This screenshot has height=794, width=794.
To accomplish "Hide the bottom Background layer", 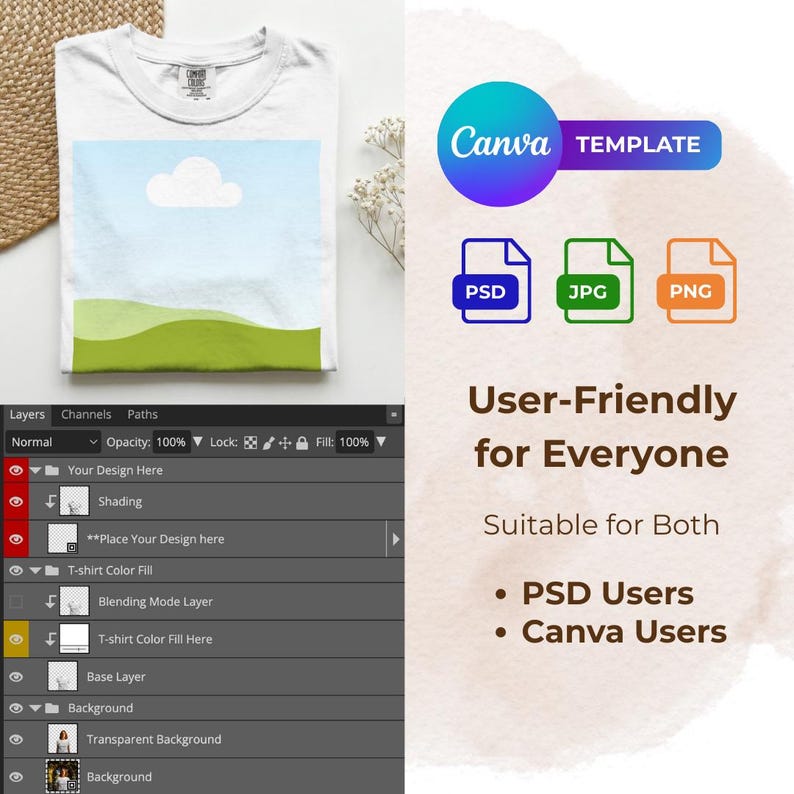I will pyautogui.click(x=16, y=776).
